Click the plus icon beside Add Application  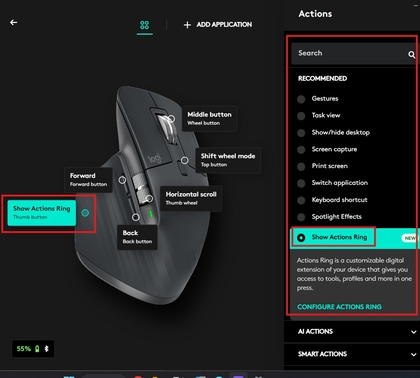pyautogui.click(x=187, y=25)
